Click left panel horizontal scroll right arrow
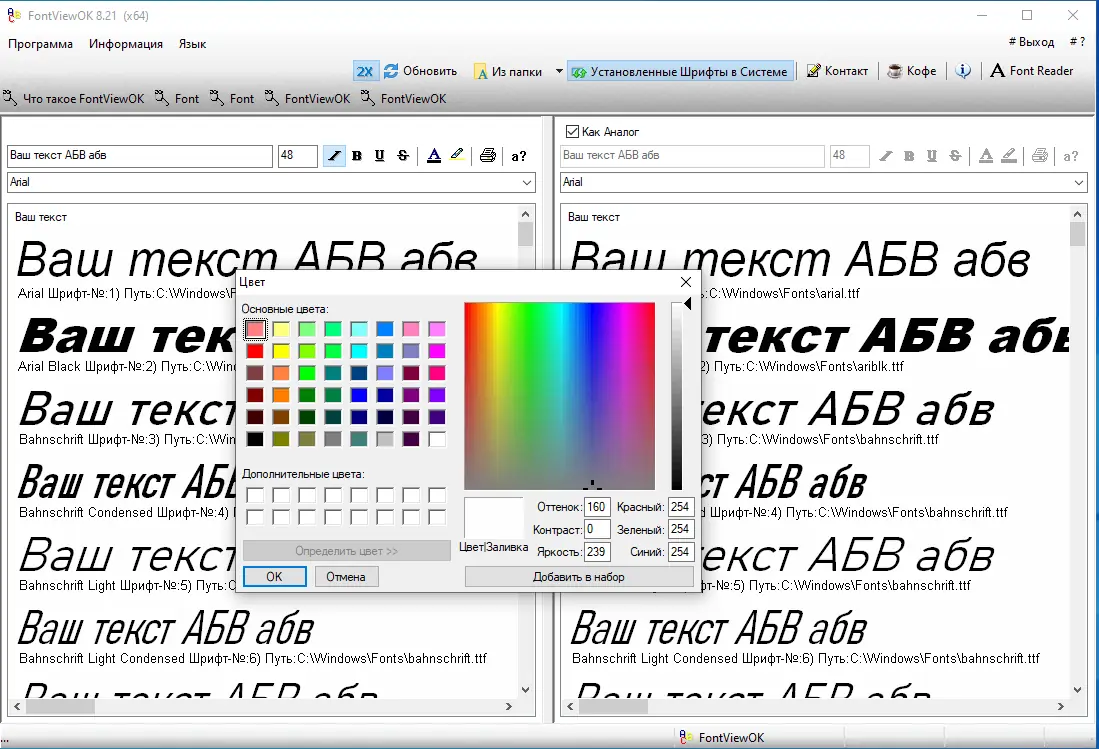 (509, 706)
